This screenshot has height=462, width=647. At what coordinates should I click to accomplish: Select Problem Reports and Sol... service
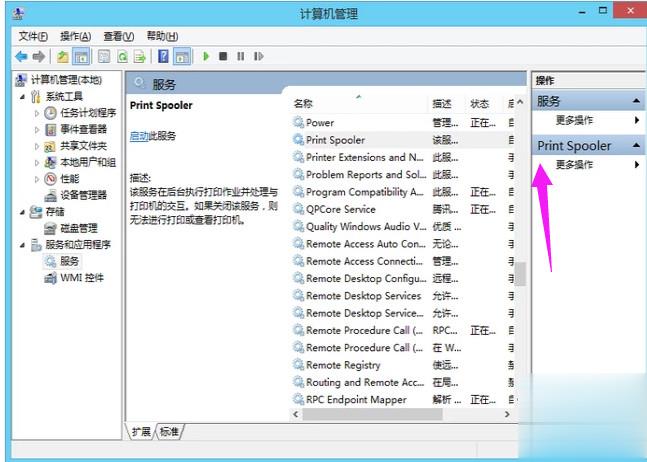pos(403,174)
